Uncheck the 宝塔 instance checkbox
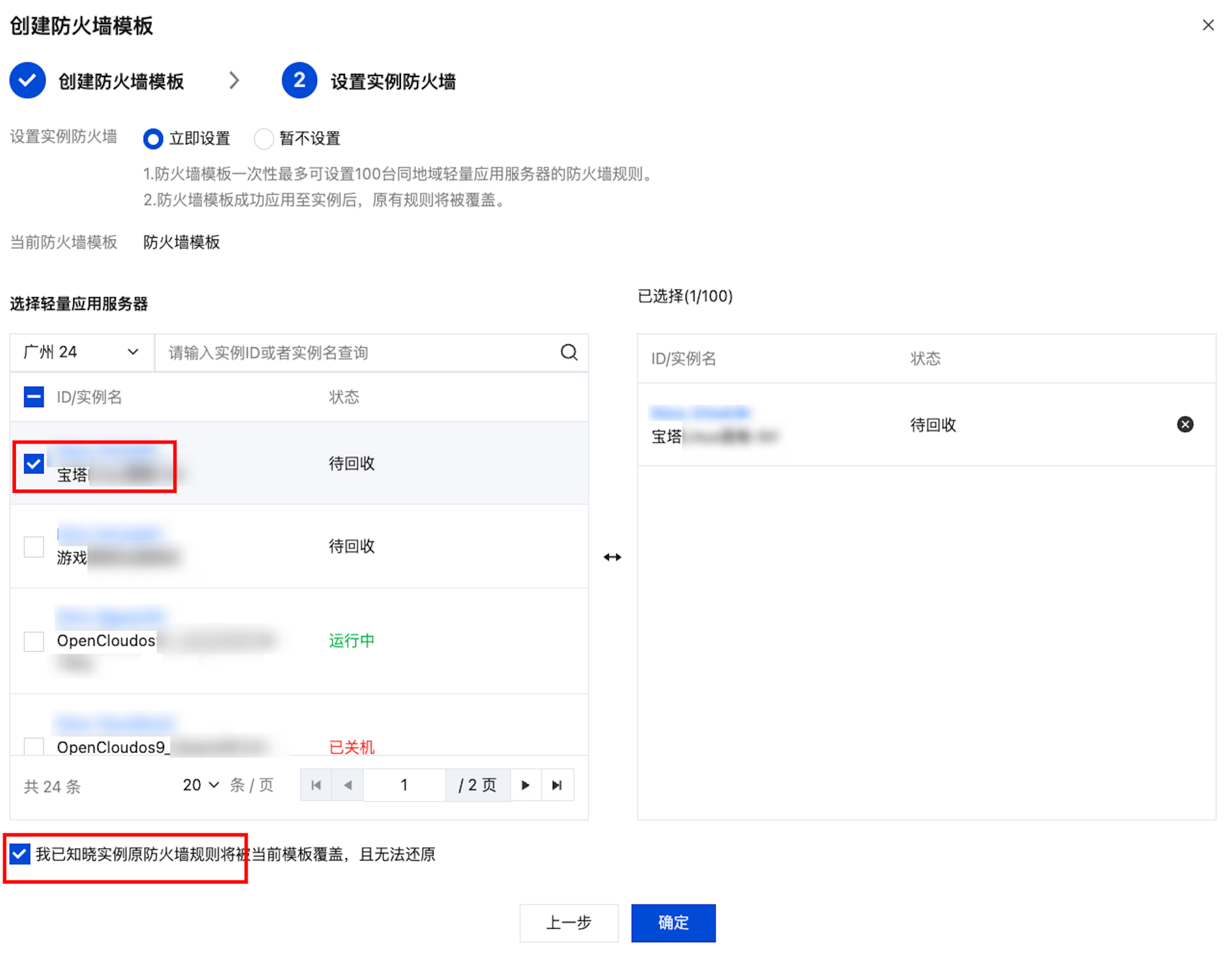Viewport: 1232px width, 958px height. tap(34, 464)
